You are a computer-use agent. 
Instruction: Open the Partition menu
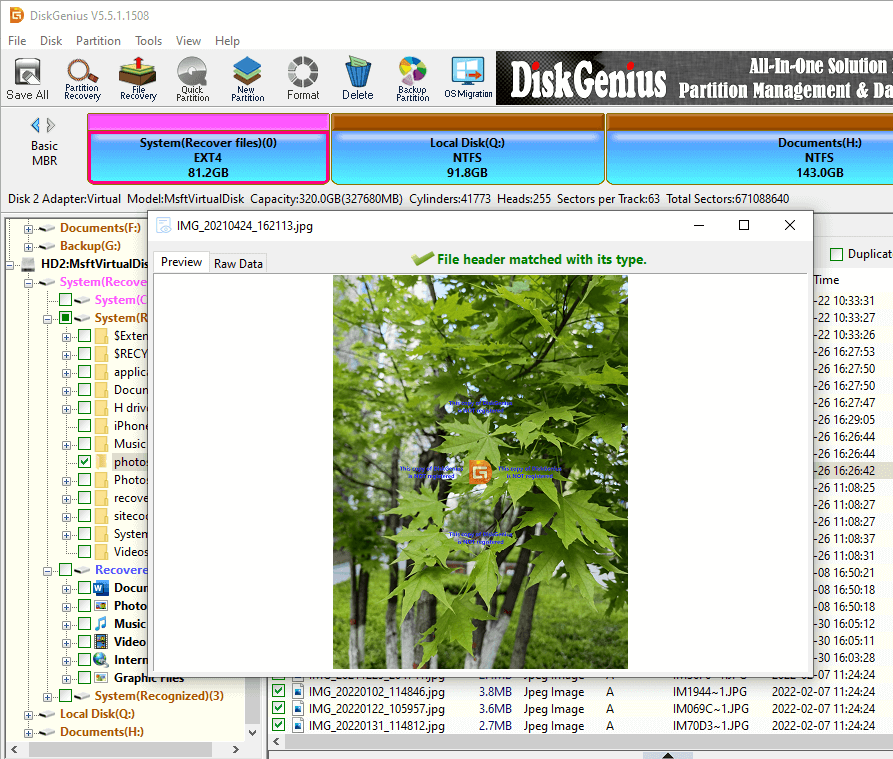point(98,41)
